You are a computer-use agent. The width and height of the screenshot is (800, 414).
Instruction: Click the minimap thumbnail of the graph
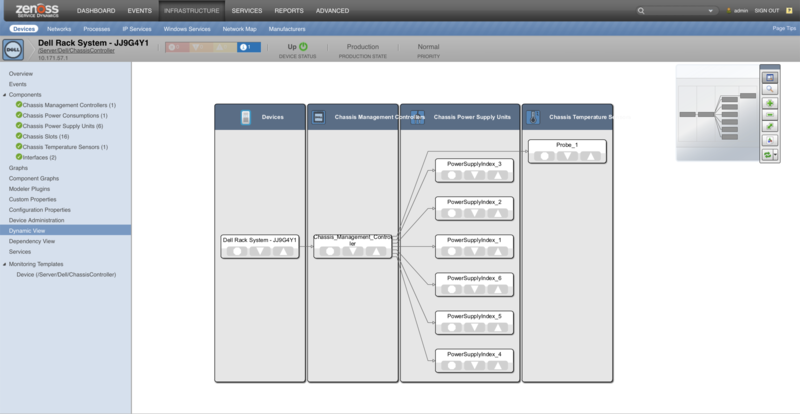[x=718, y=113]
